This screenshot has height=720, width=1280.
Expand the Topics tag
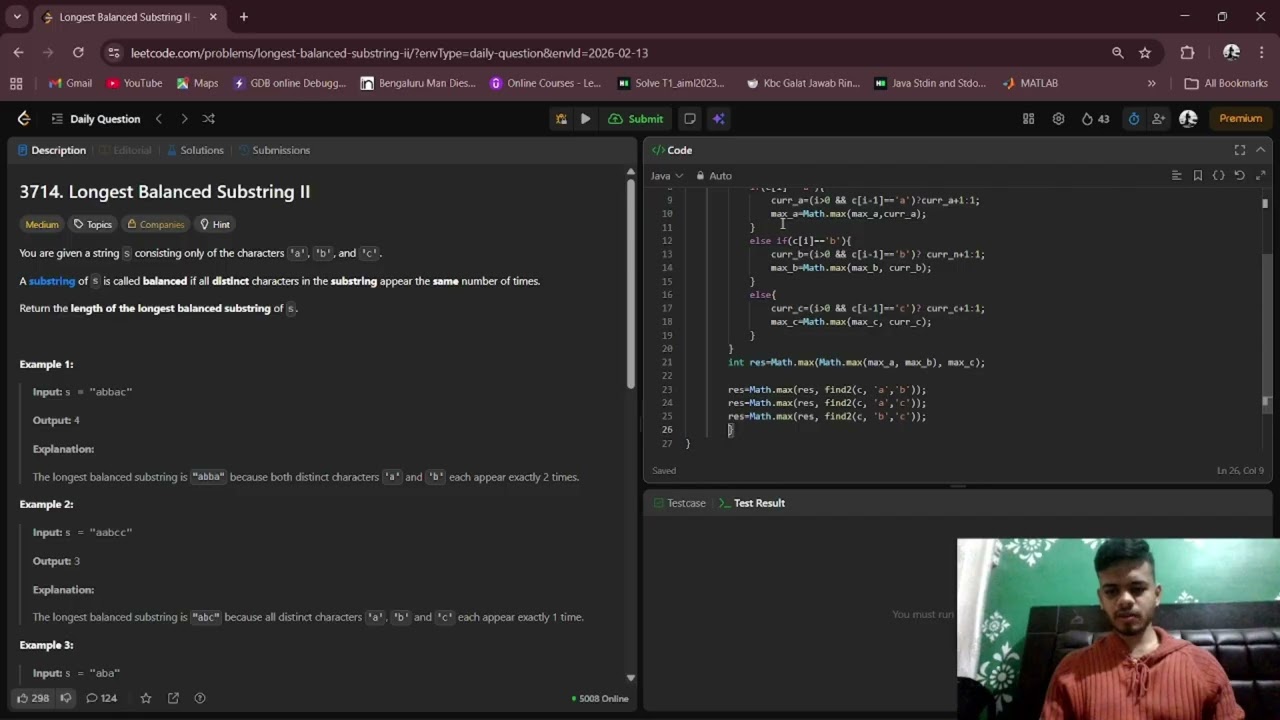92,224
